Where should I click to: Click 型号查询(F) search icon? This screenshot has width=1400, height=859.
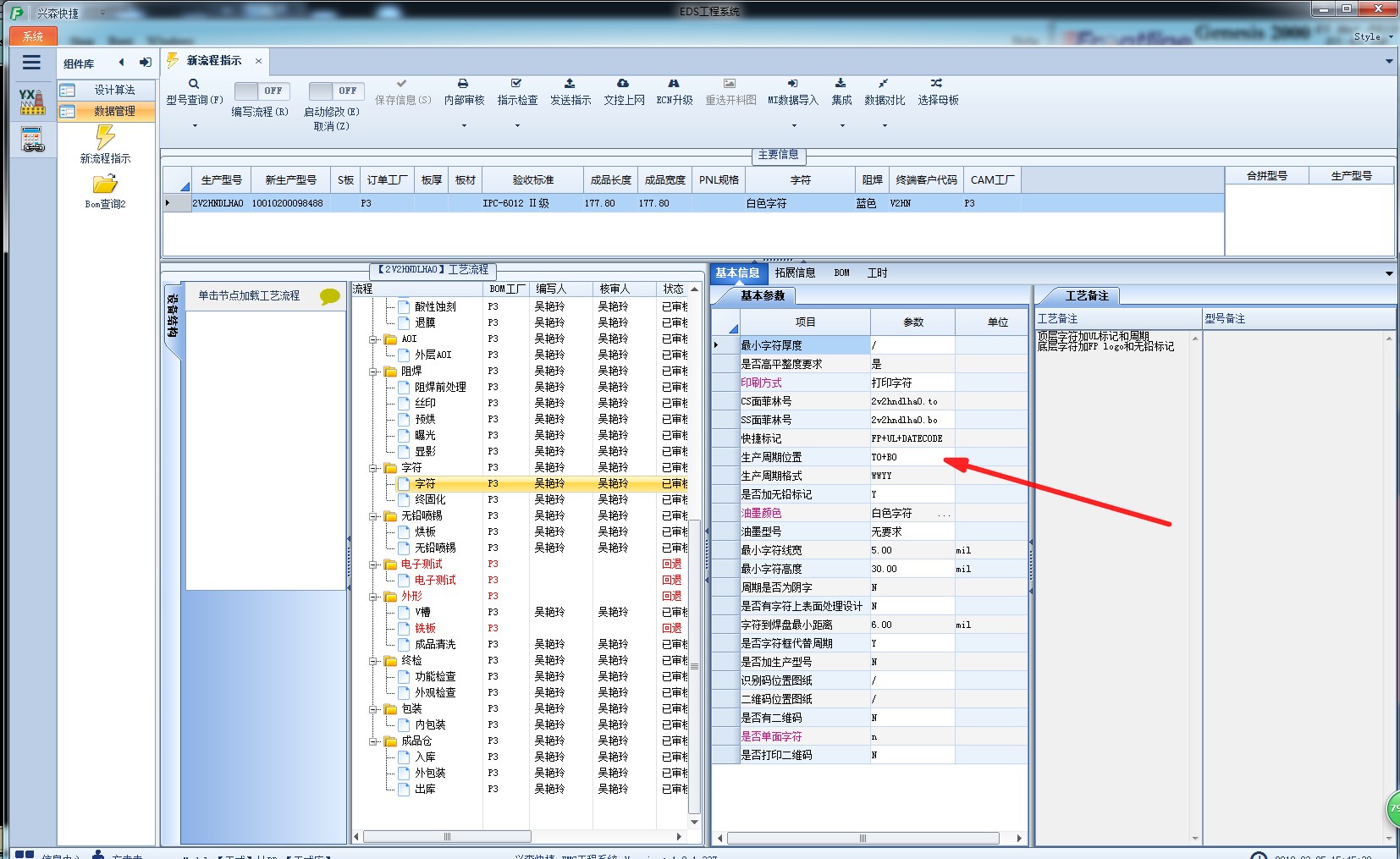(194, 84)
